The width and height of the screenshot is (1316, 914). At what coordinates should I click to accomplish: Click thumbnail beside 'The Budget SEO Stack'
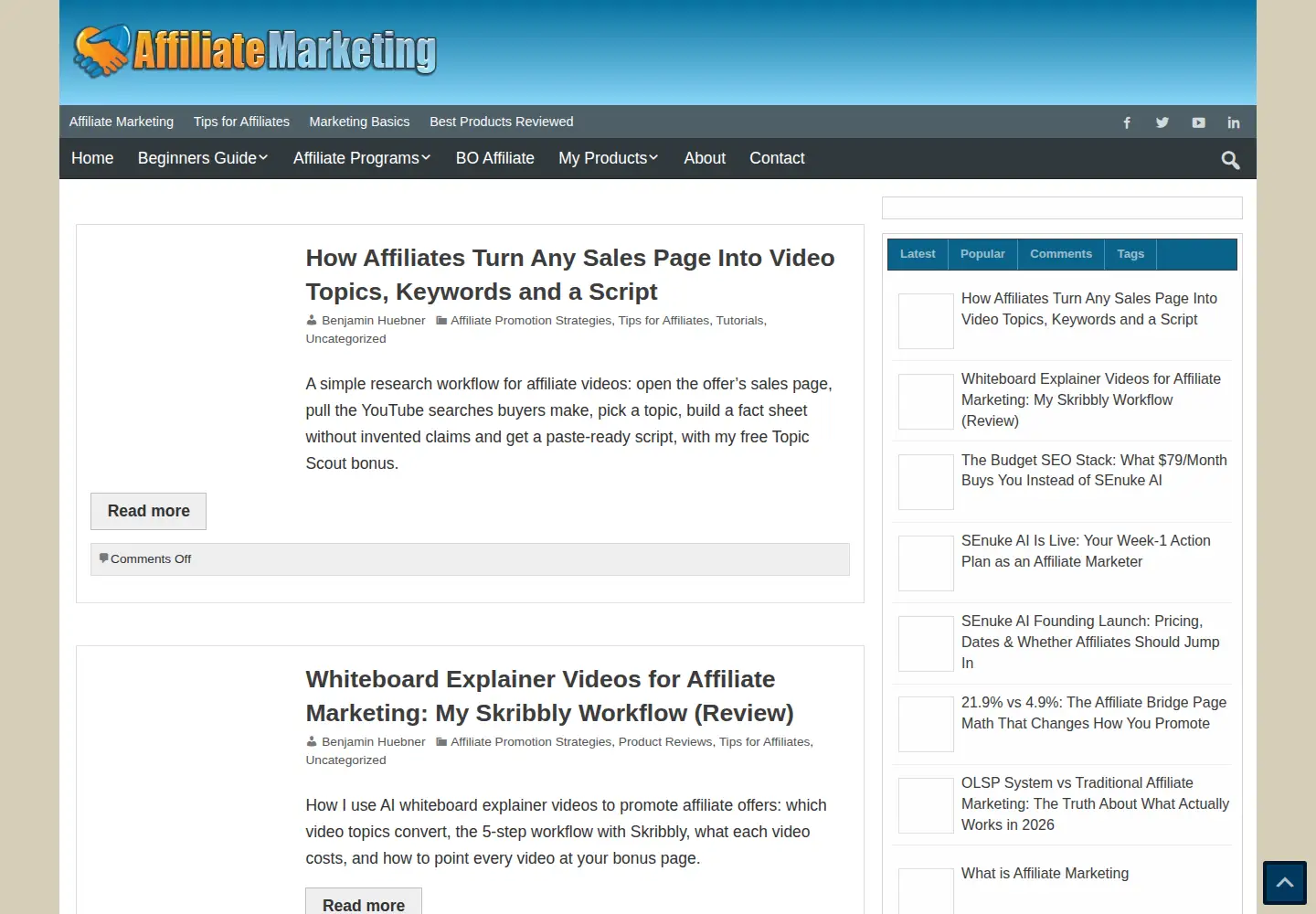(x=926, y=482)
